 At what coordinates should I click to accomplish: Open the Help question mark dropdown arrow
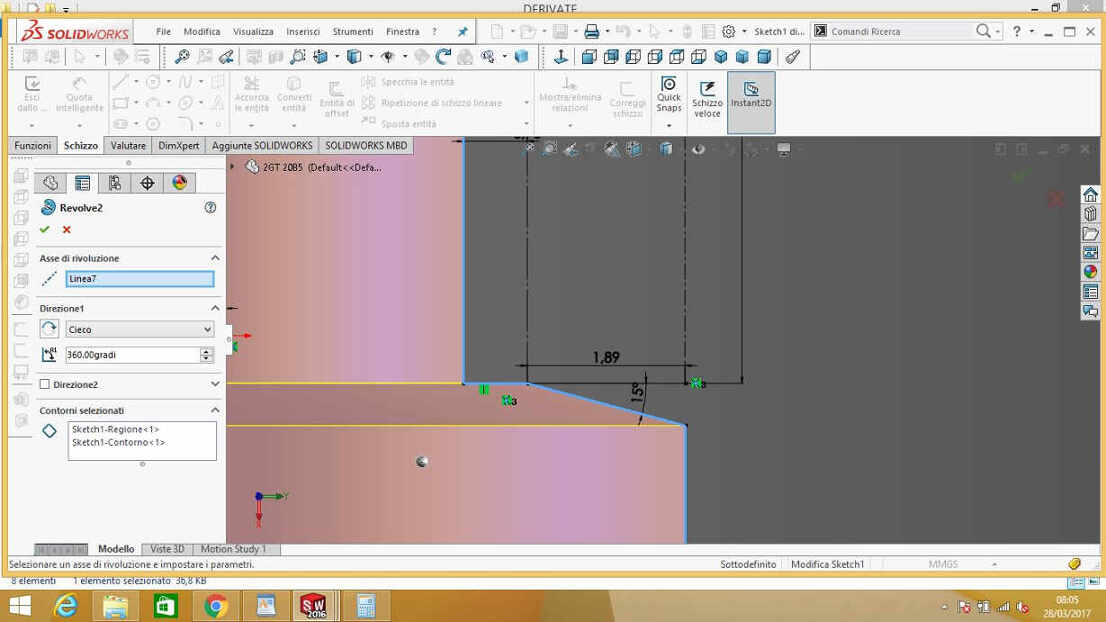1032,32
